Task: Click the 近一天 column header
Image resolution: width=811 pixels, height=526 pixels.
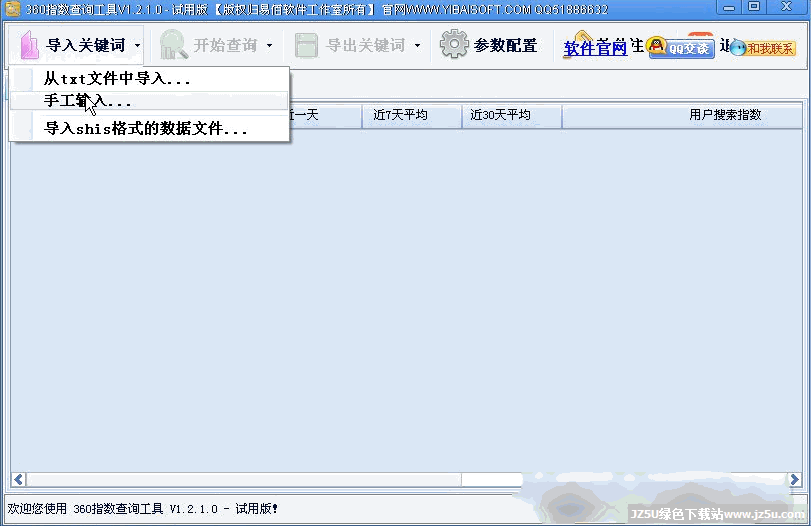Action: 326,115
